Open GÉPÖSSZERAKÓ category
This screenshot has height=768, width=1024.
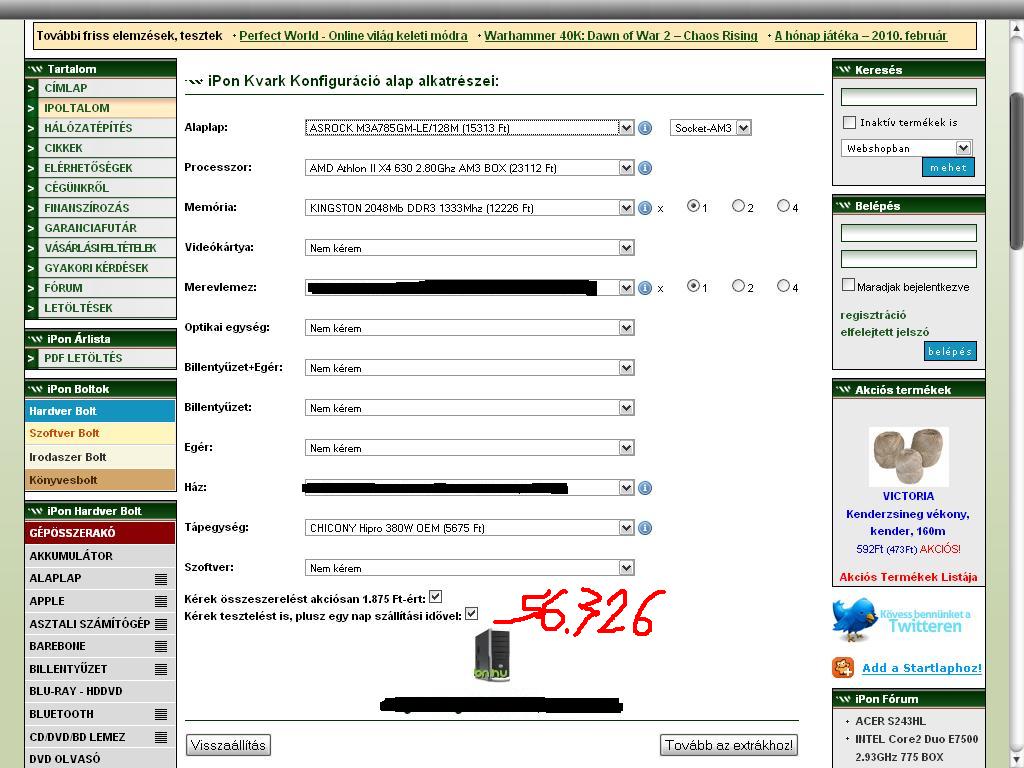(x=101, y=533)
